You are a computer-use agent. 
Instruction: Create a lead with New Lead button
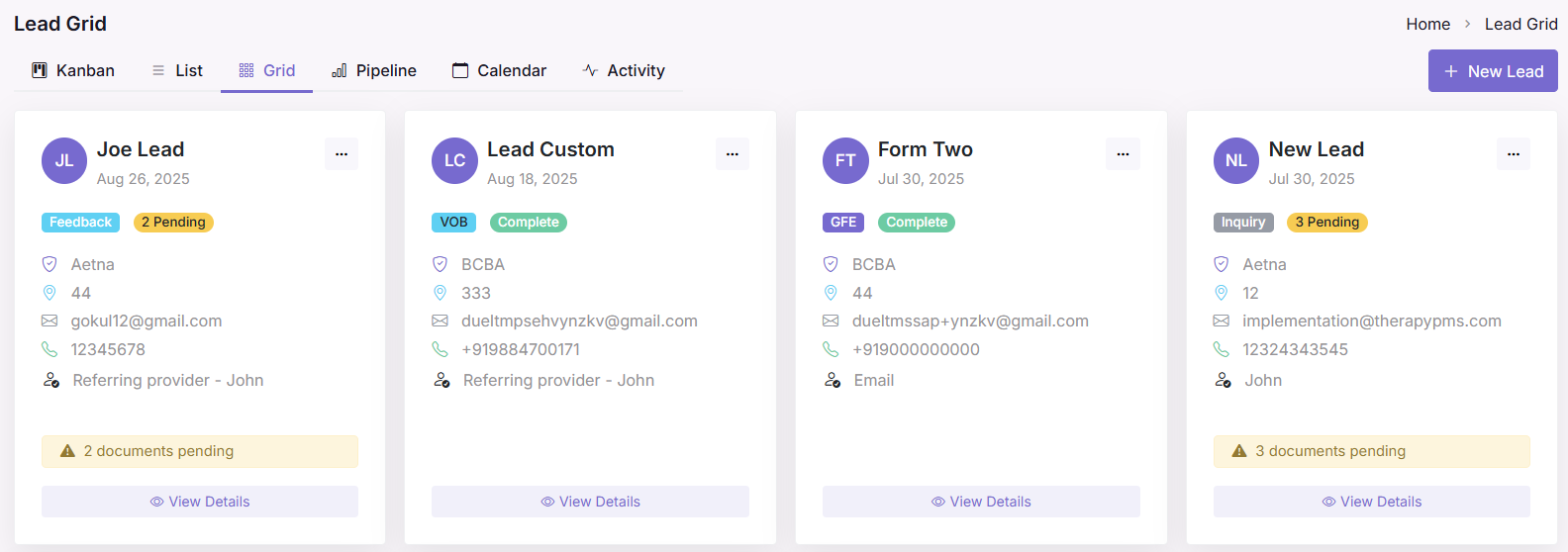pyautogui.click(x=1493, y=71)
